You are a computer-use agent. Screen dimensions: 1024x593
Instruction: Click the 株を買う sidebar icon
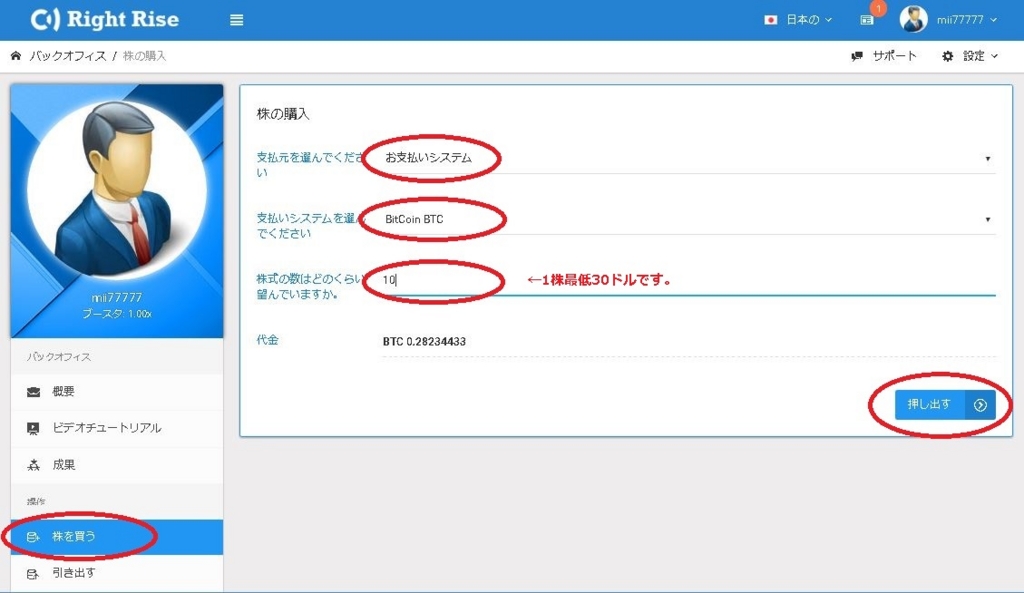click(x=33, y=537)
